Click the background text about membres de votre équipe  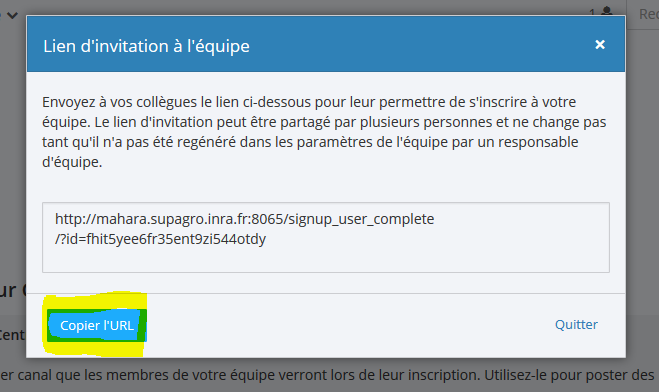(328, 375)
